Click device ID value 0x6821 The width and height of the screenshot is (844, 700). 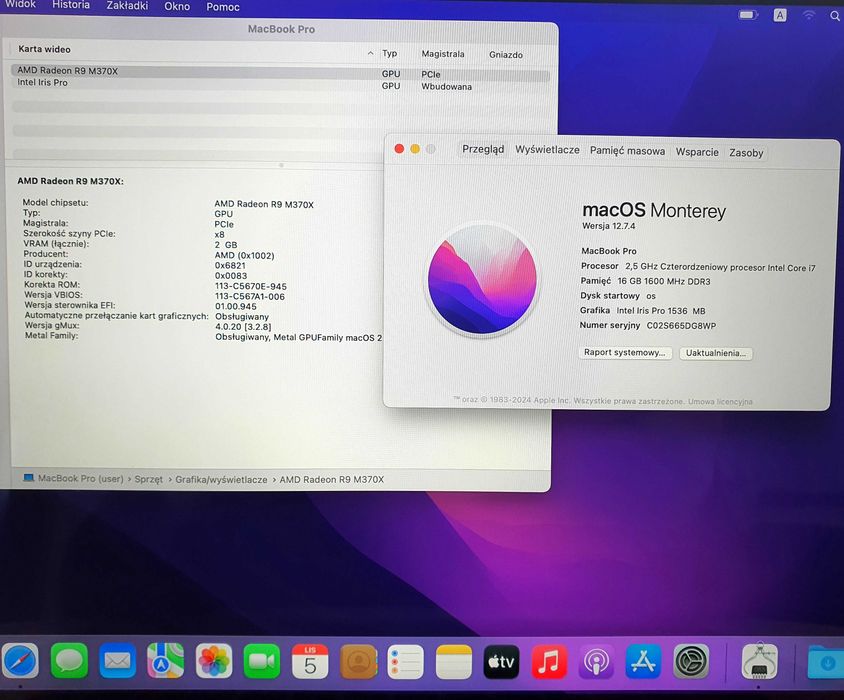(230, 265)
